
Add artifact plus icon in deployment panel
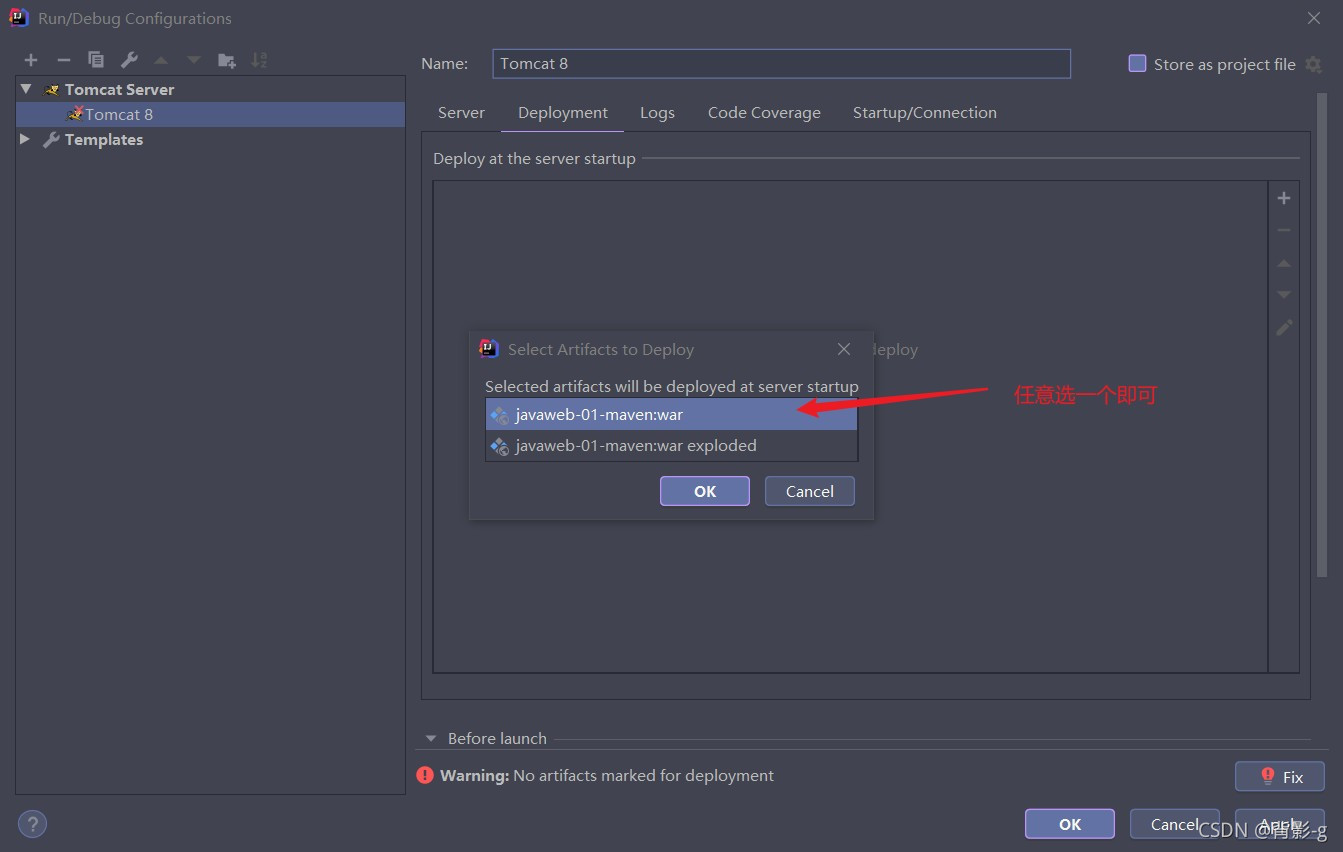1284,198
